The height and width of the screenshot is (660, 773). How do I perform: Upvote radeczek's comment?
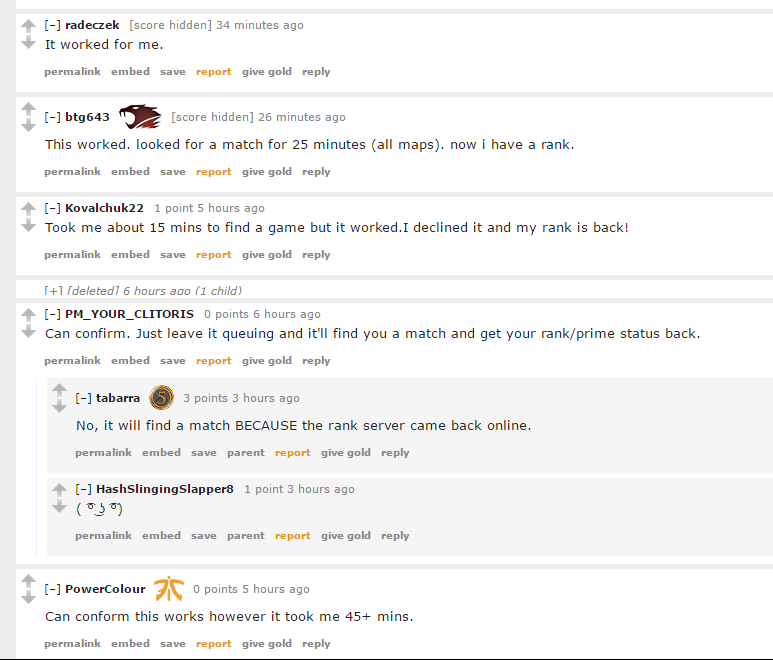click(x=29, y=25)
